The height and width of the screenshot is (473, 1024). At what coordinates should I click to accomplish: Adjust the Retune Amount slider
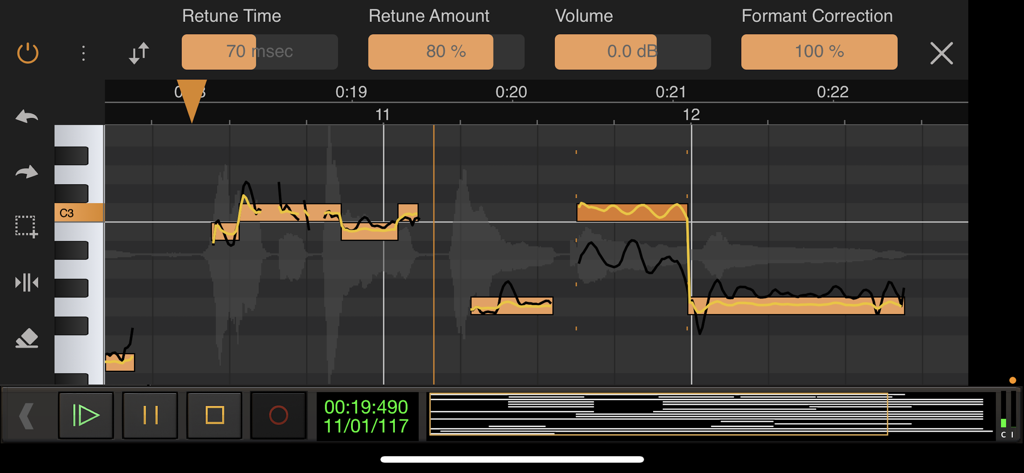coord(446,52)
